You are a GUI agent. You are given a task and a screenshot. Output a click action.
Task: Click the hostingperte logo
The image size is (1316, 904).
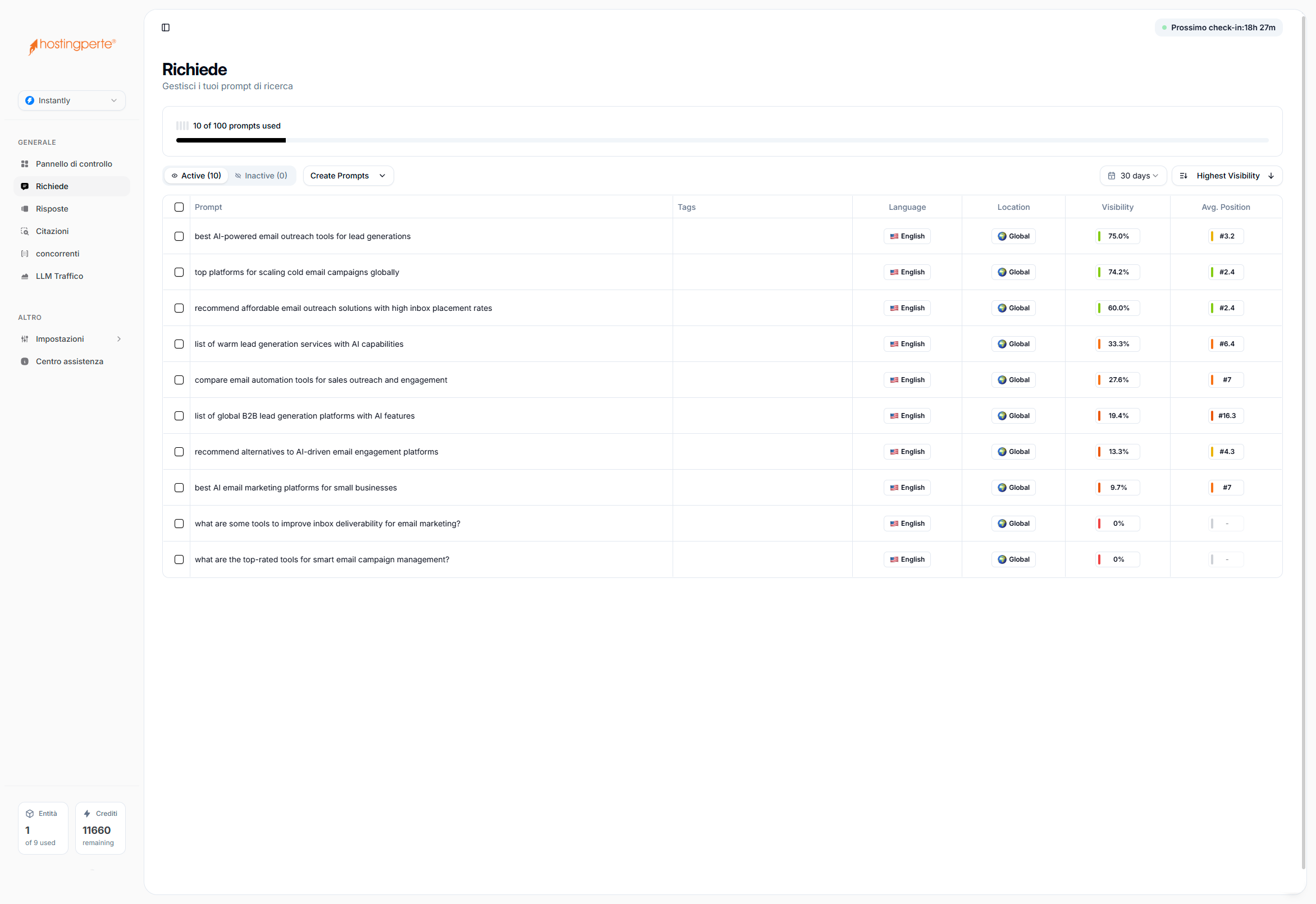click(x=72, y=45)
